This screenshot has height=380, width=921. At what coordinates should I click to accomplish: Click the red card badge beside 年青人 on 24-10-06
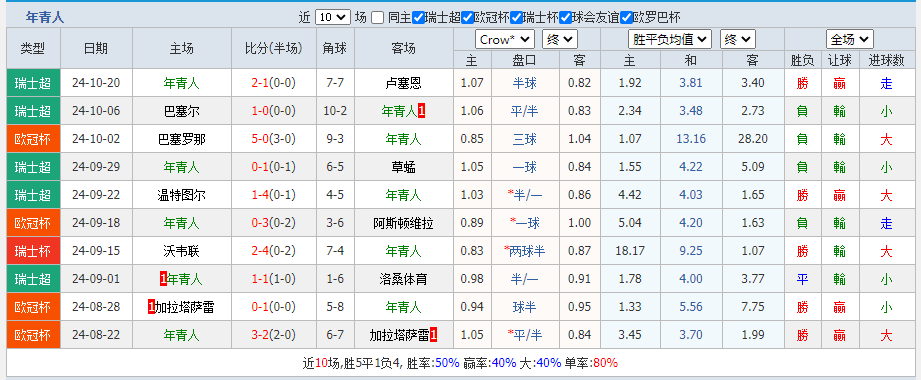pos(422,111)
